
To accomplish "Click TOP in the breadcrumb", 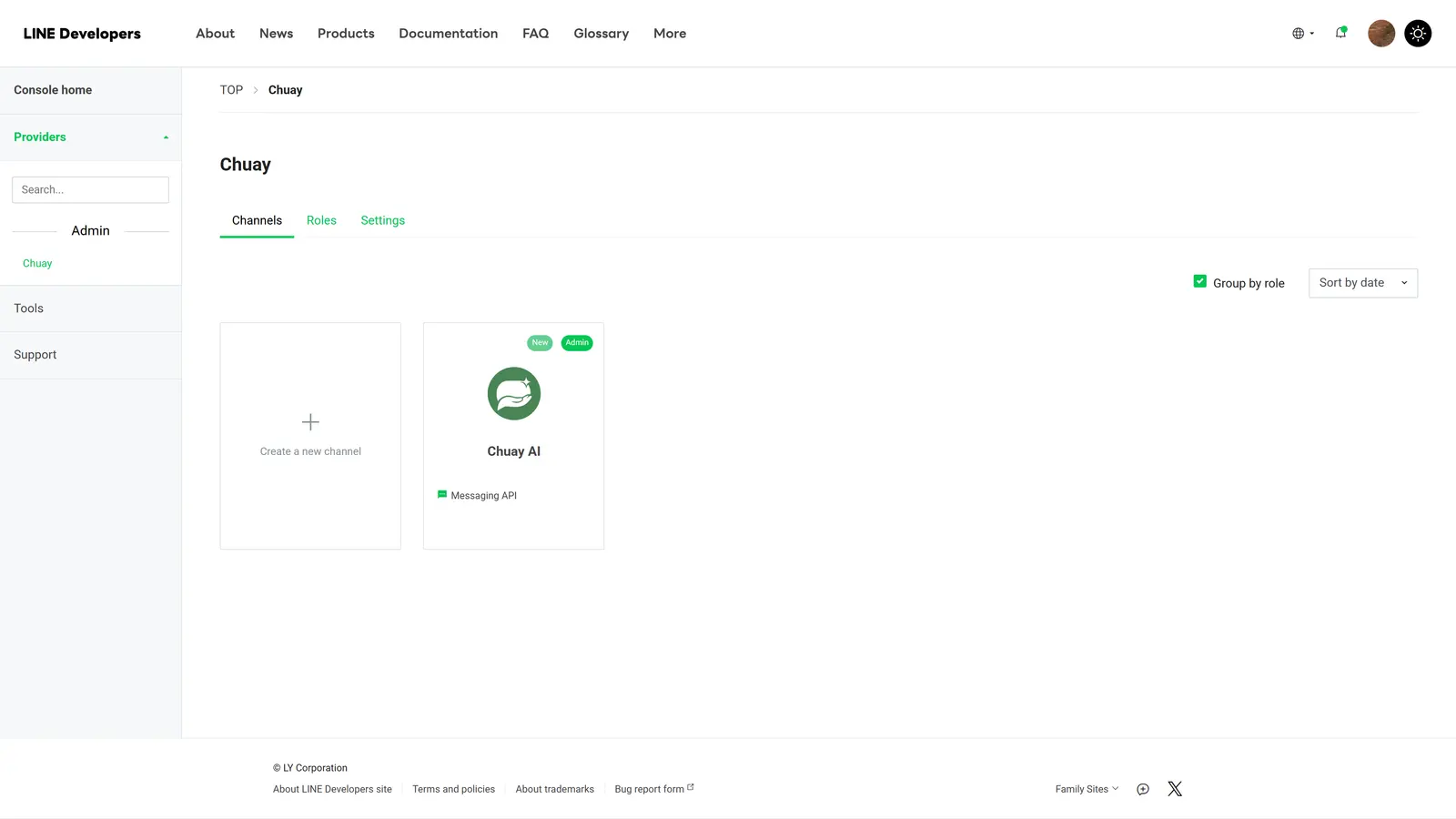I will pyautogui.click(x=231, y=90).
